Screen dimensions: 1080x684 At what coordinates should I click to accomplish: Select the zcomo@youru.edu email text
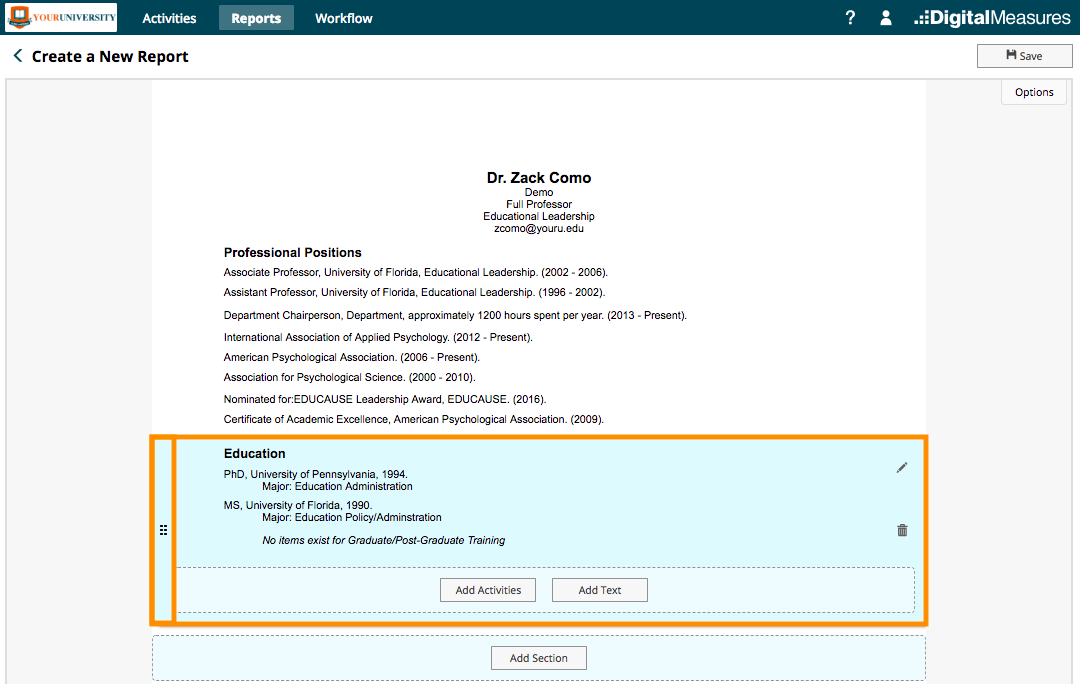coord(539,229)
